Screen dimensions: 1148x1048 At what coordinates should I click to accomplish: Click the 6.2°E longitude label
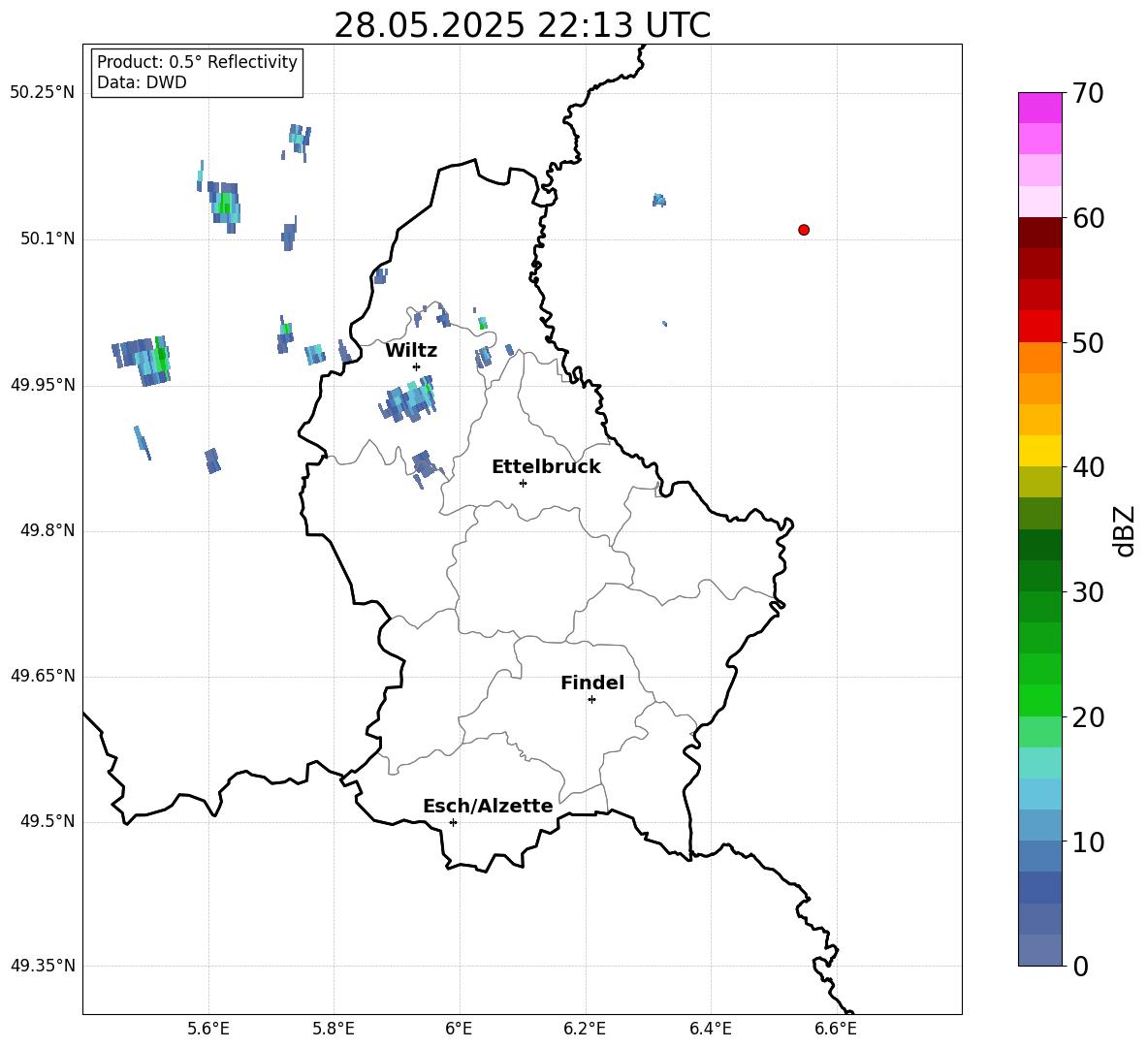point(585,1029)
